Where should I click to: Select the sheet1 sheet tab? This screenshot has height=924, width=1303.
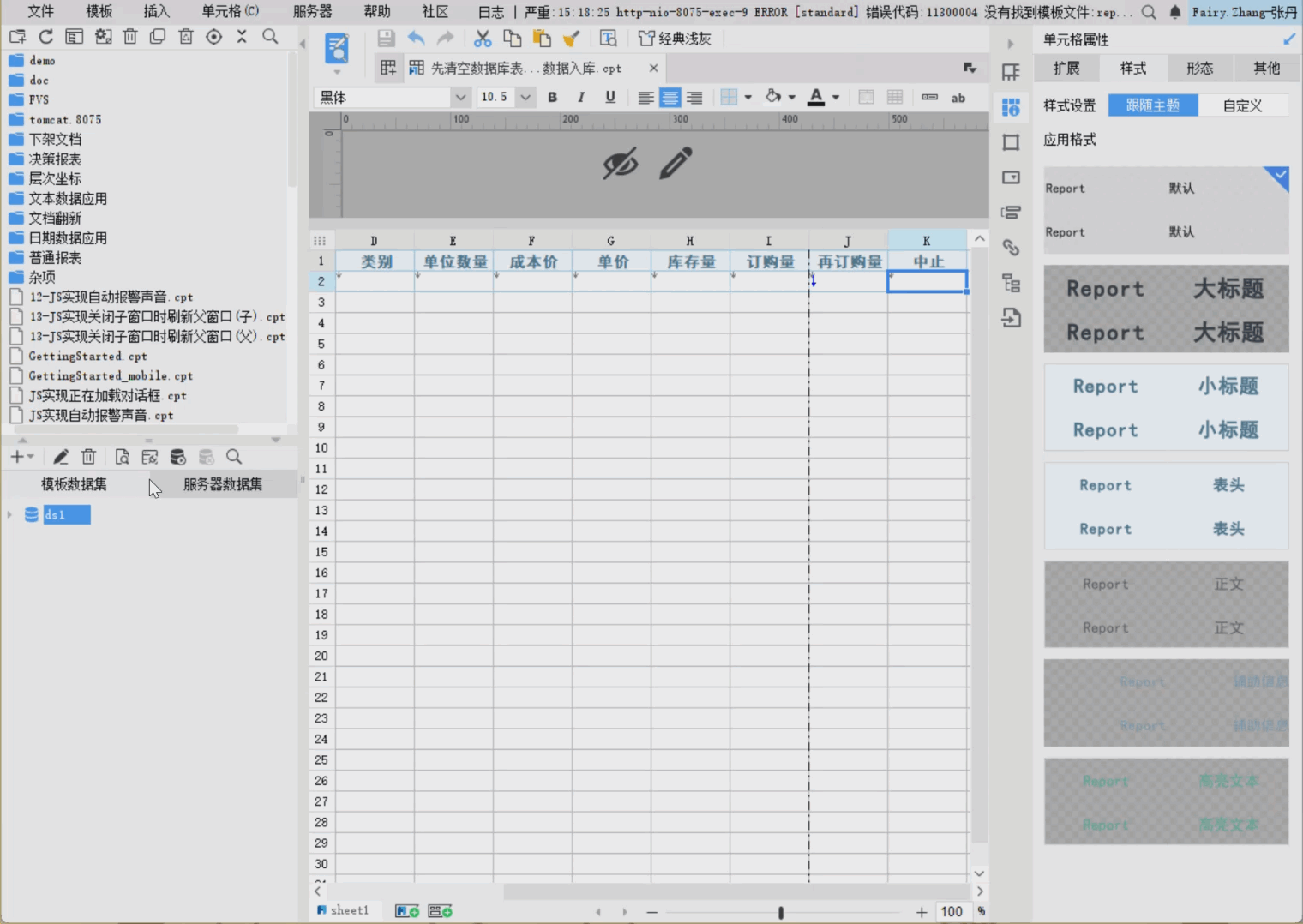pyautogui.click(x=343, y=910)
